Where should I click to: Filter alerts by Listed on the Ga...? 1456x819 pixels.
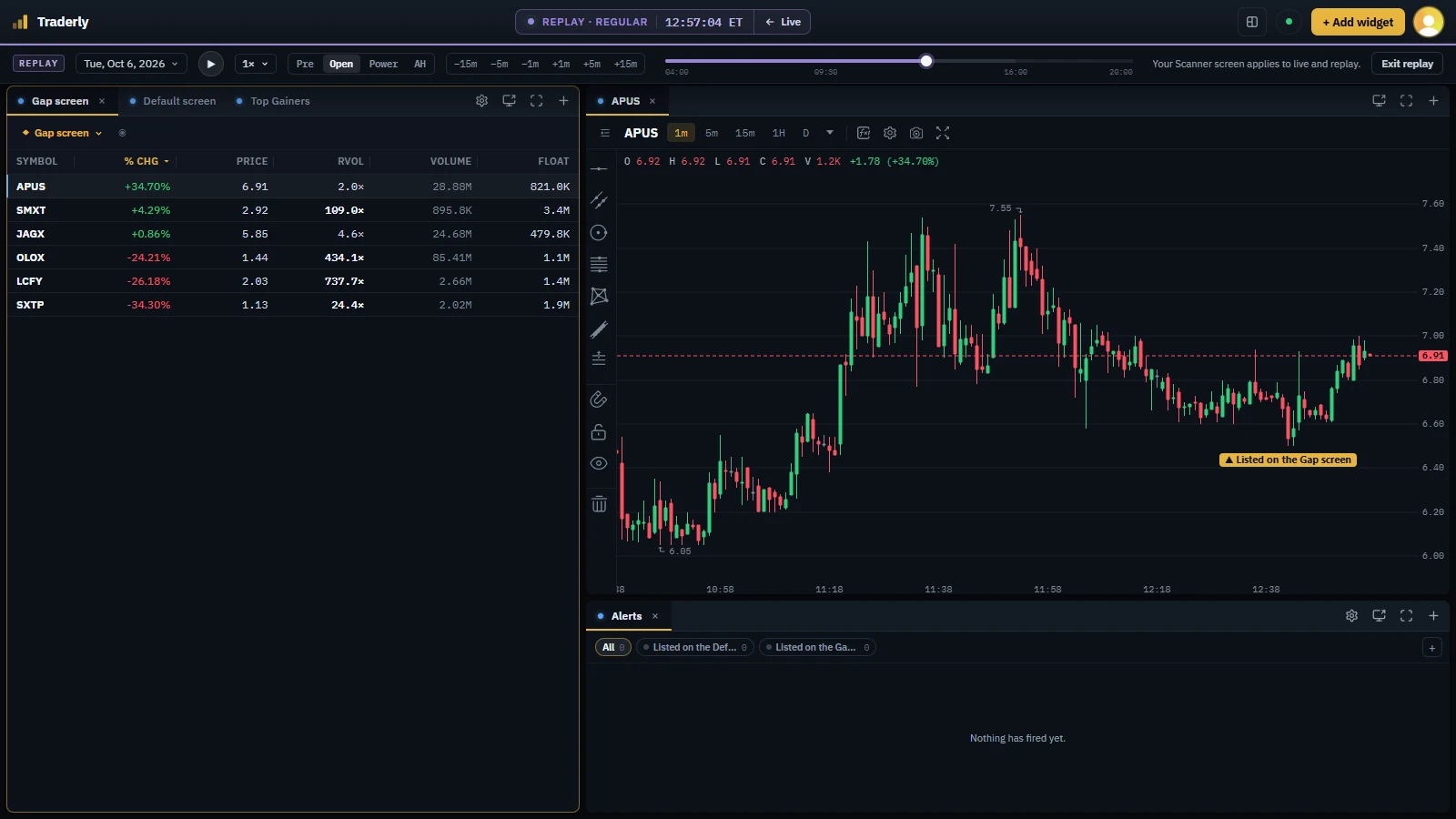pyautogui.click(x=817, y=648)
